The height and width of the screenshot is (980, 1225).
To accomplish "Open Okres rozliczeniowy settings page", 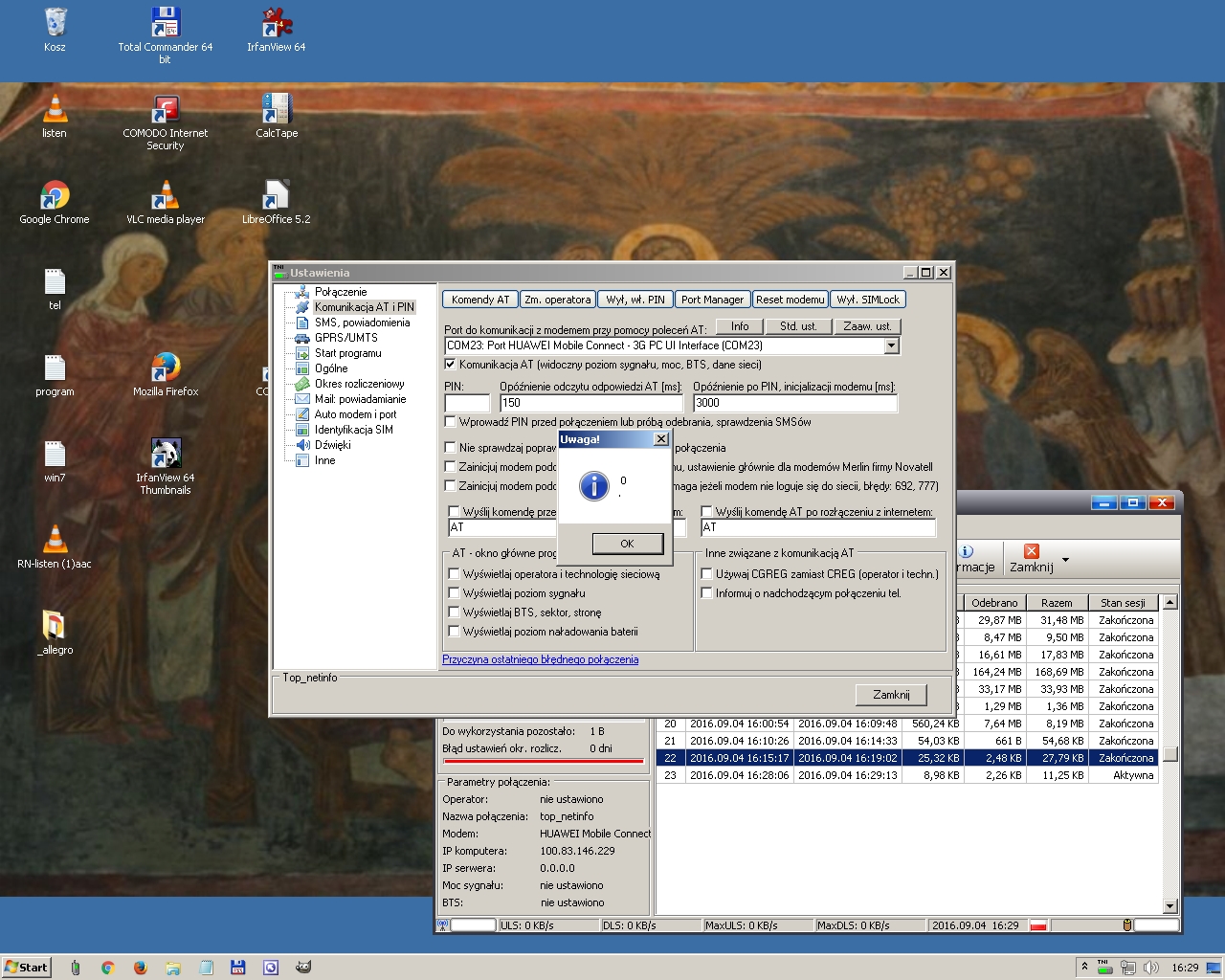I will (359, 384).
